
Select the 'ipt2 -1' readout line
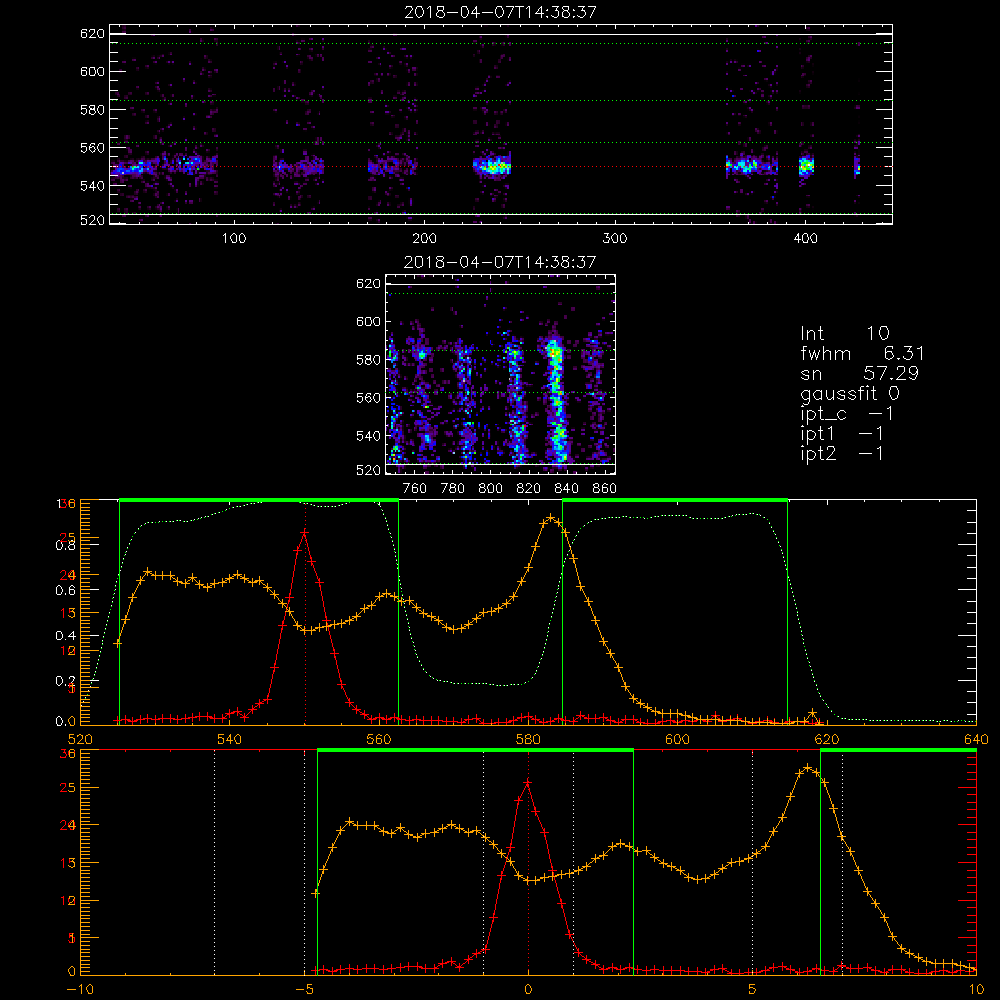(x=842, y=454)
